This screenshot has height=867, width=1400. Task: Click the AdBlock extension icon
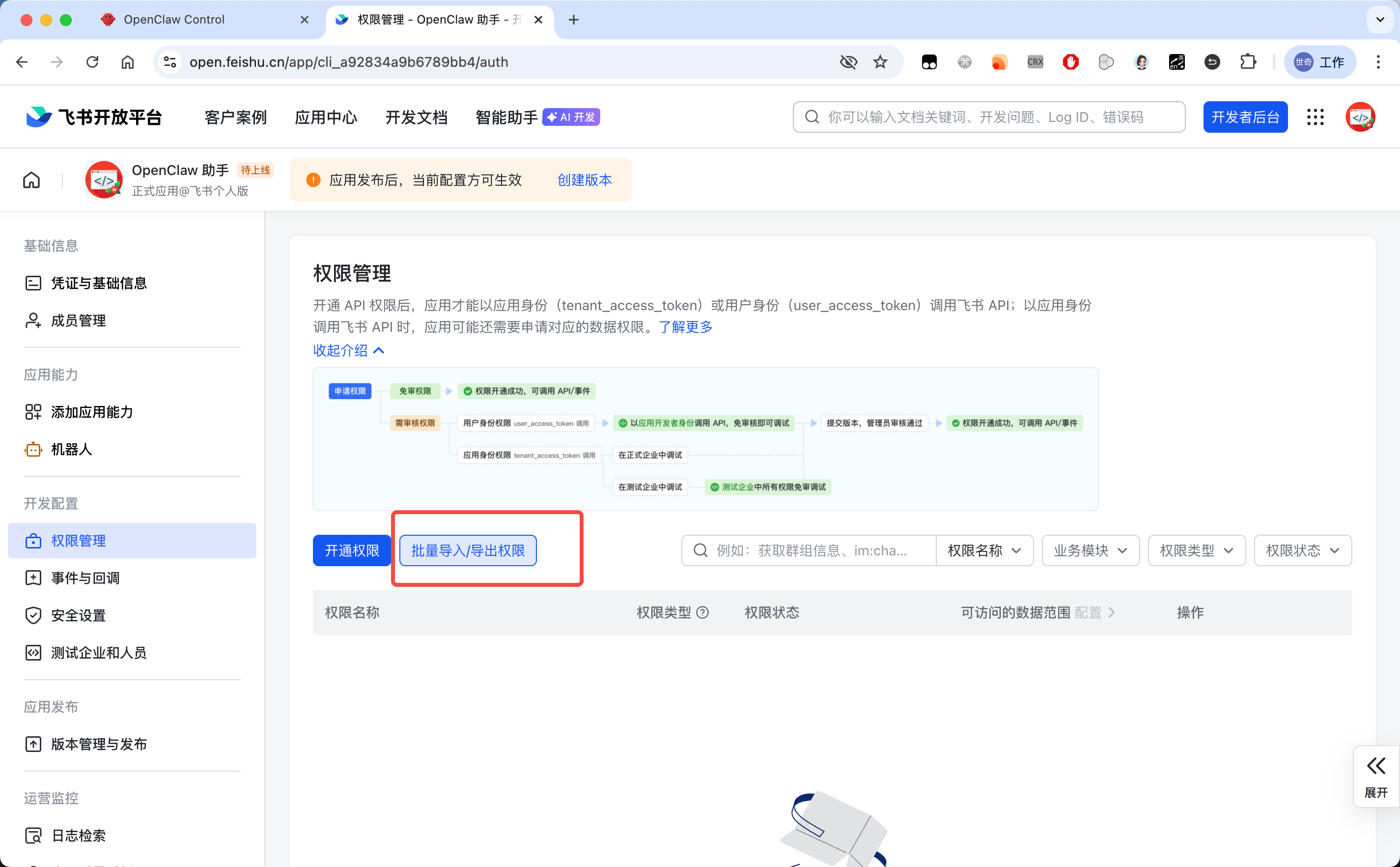point(1070,62)
